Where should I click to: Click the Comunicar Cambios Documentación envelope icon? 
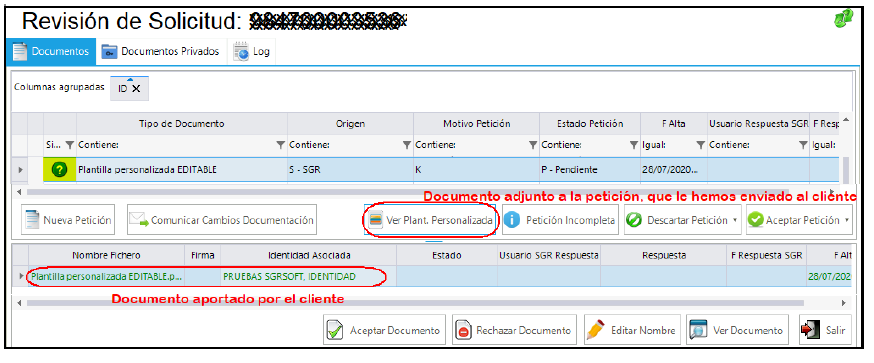[x=139, y=221]
